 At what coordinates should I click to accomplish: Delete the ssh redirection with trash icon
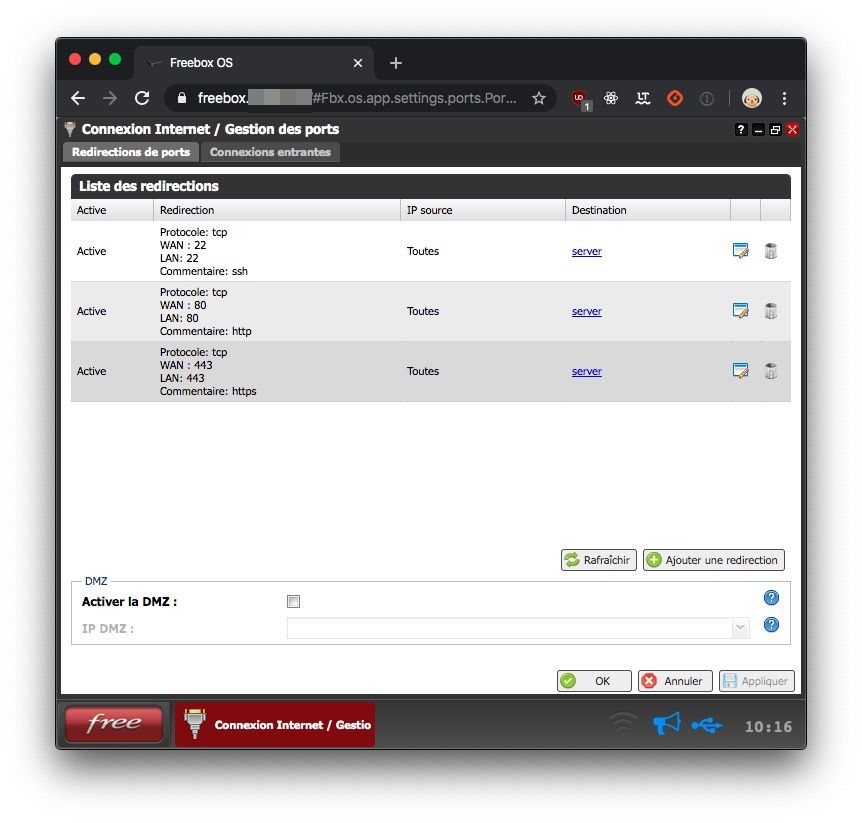(770, 252)
